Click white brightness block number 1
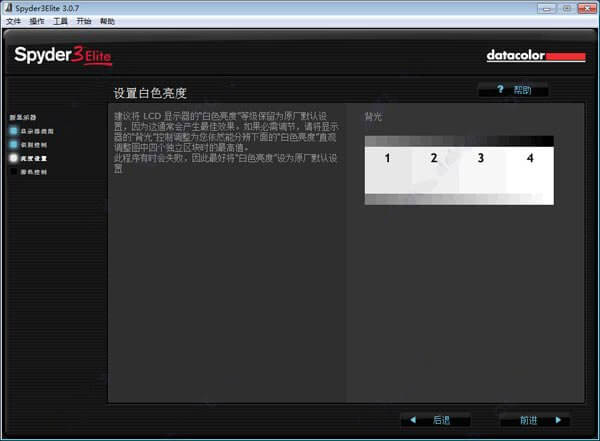The width and height of the screenshot is (600, 441). (388, 170)
